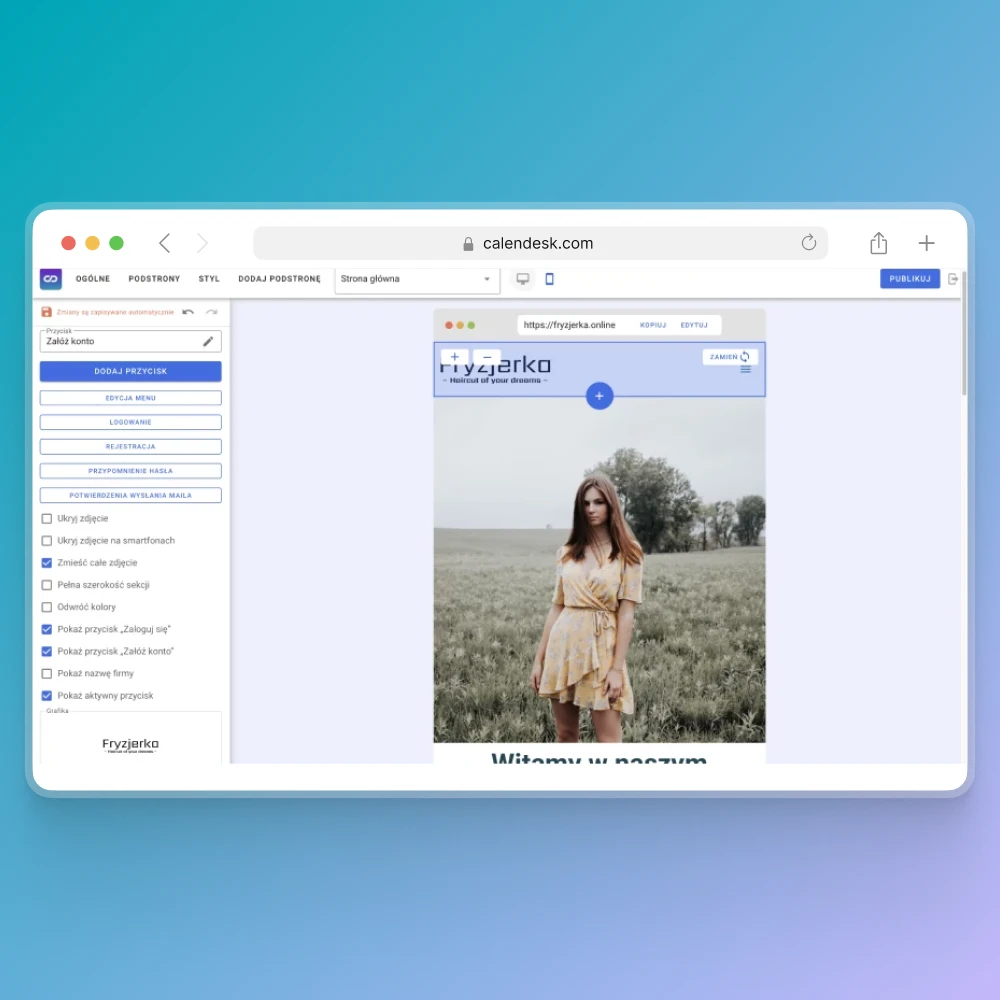Click the blue circular plus button
This screenshot has height=1000, width=1000.
click(x=599, y=396)
